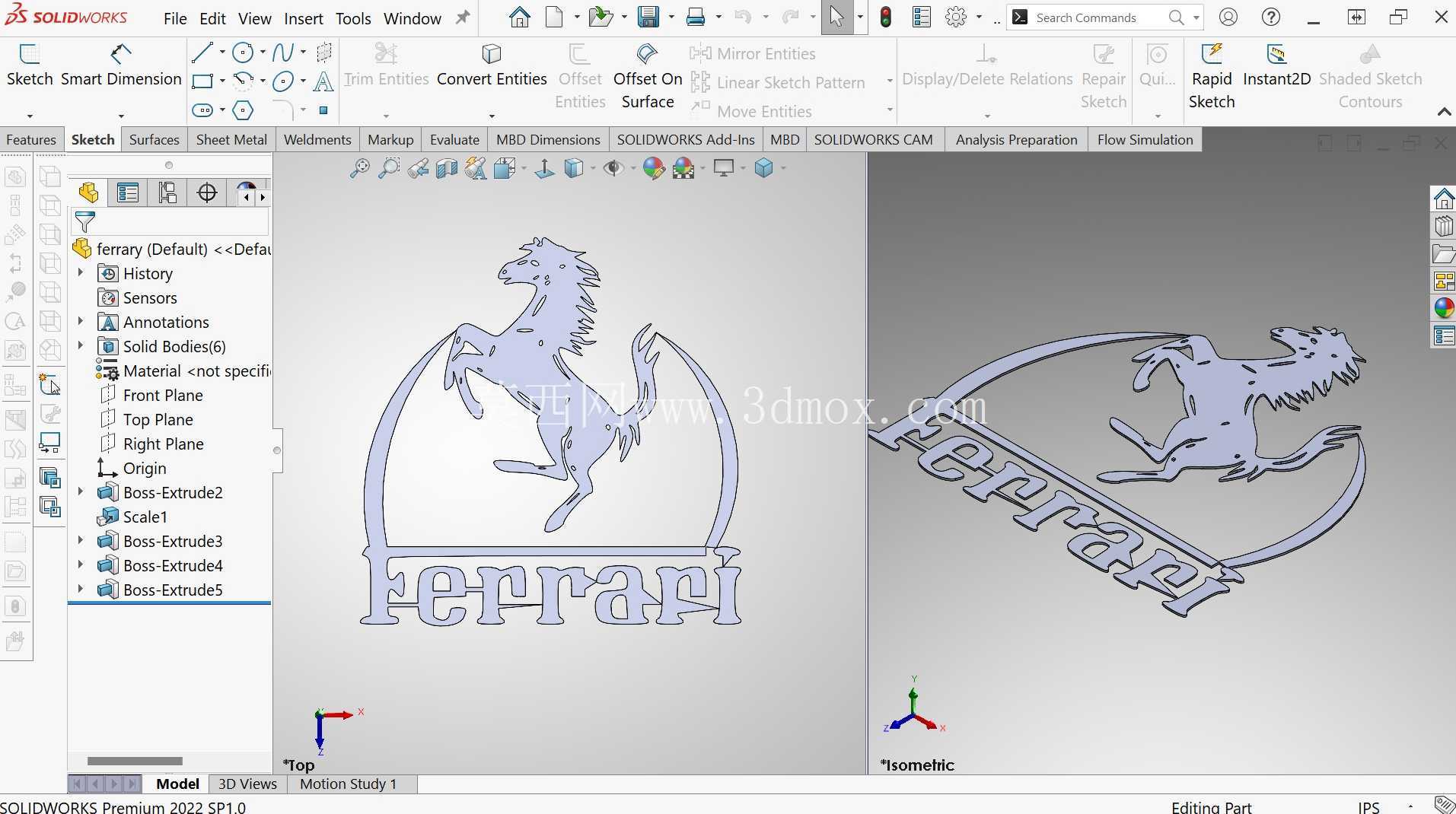Switch to the Sheet Metal tab
The height and width of the screenshot is (814, 1456).
click(x=231, y=140)
